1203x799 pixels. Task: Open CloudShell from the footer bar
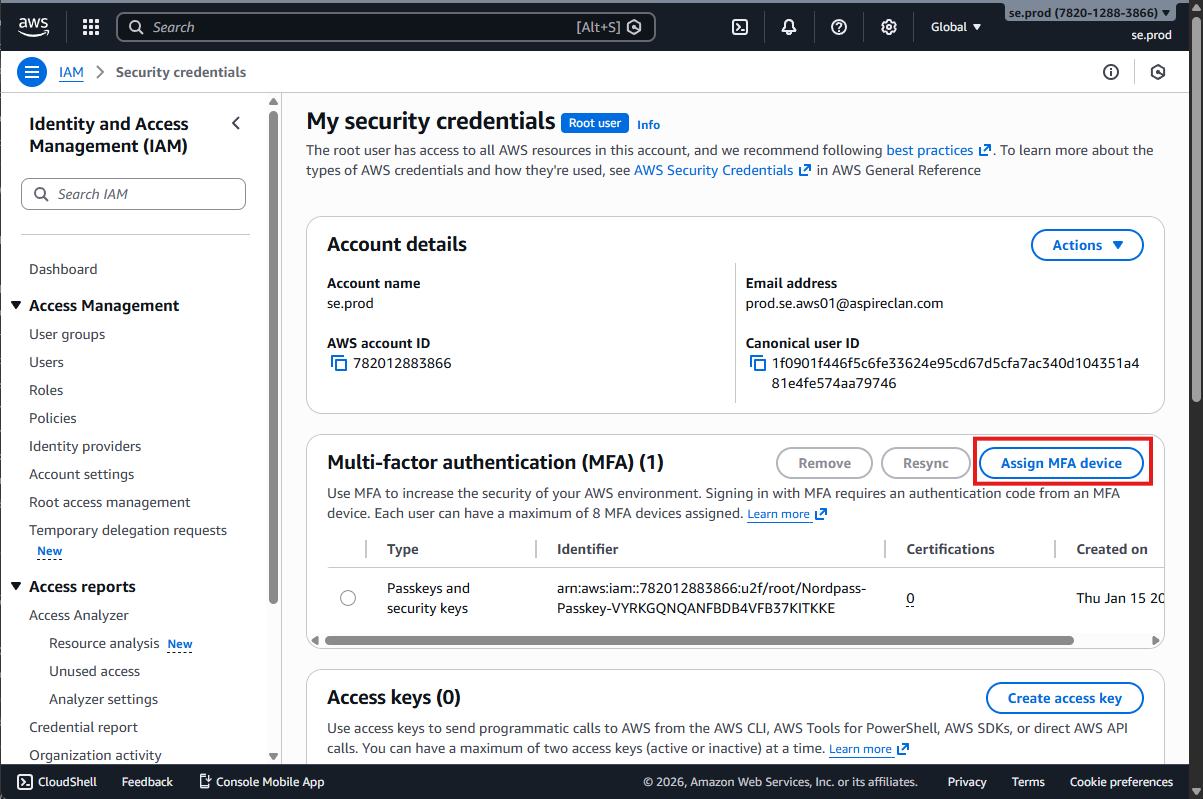tap(57, 782)
